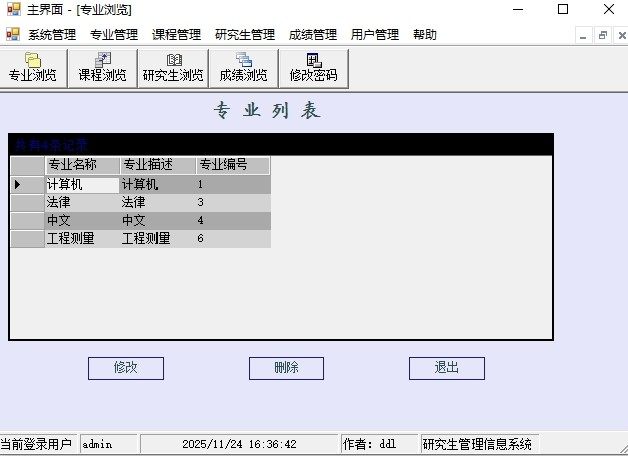Open the 专业管理 menu
This screenshot has width=628, height=456.
click(114, 35)
